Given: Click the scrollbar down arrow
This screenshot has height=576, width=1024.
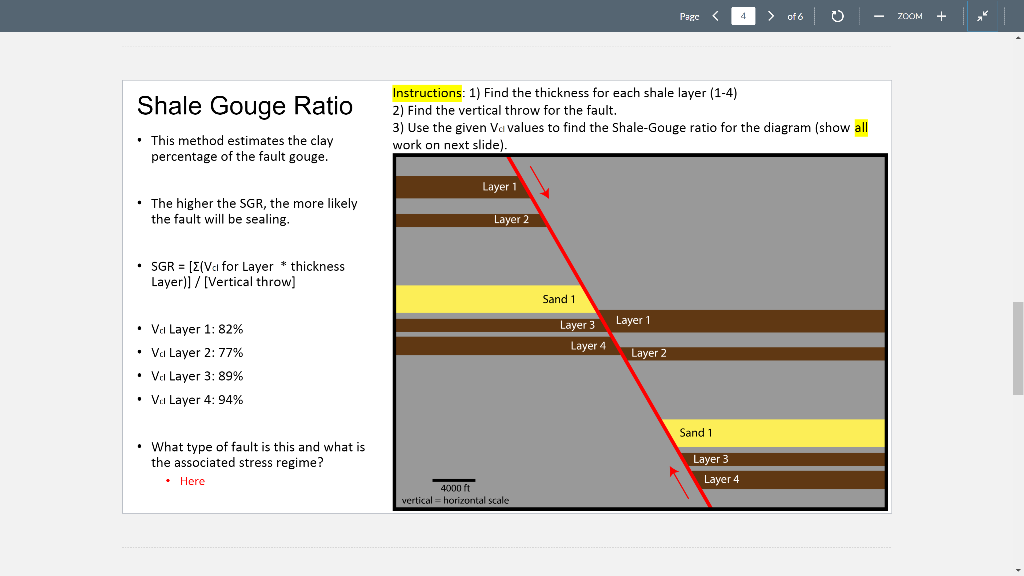Looking at the screenshot, I should click(x=1016, y=568).
